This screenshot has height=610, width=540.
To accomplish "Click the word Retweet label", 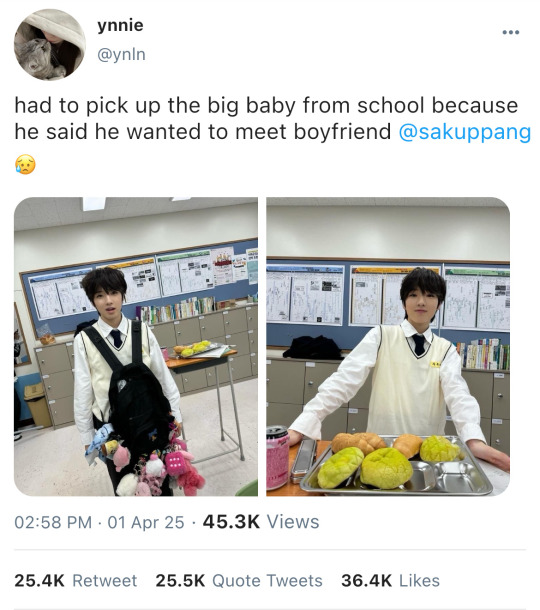I will point(105,580).
